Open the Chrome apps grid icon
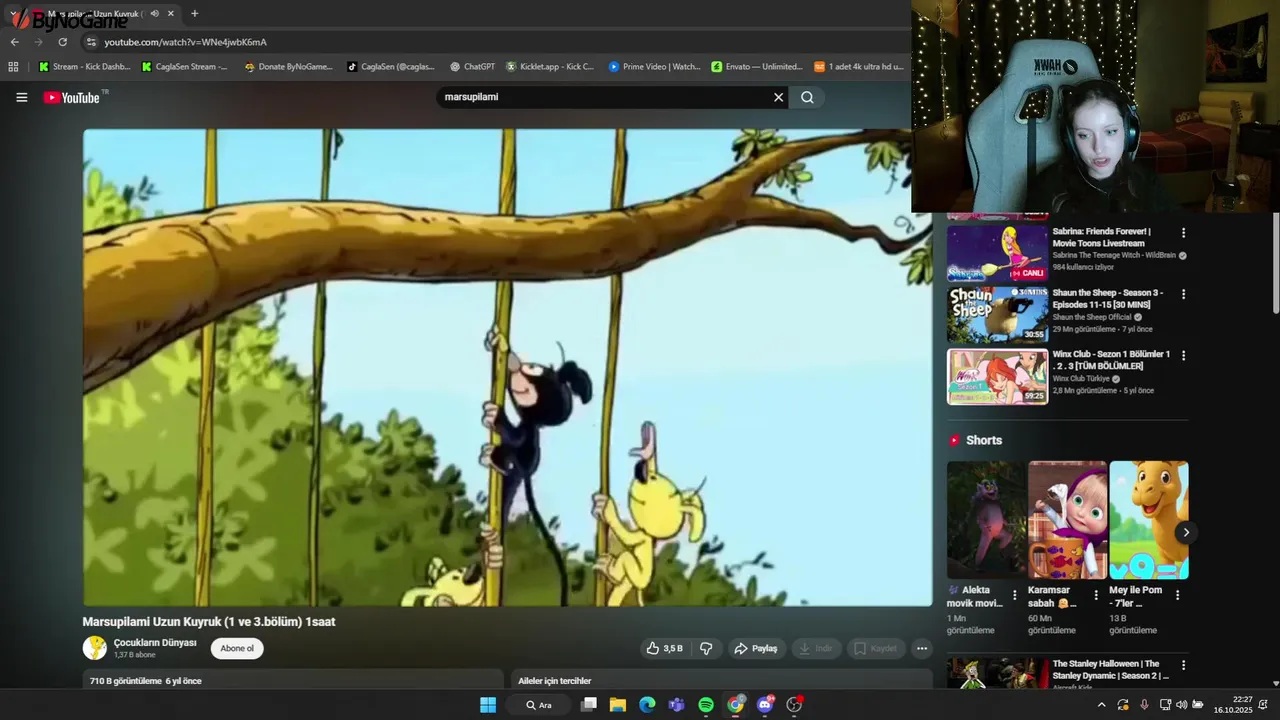 pyautogui.click(x=13, y=67)
